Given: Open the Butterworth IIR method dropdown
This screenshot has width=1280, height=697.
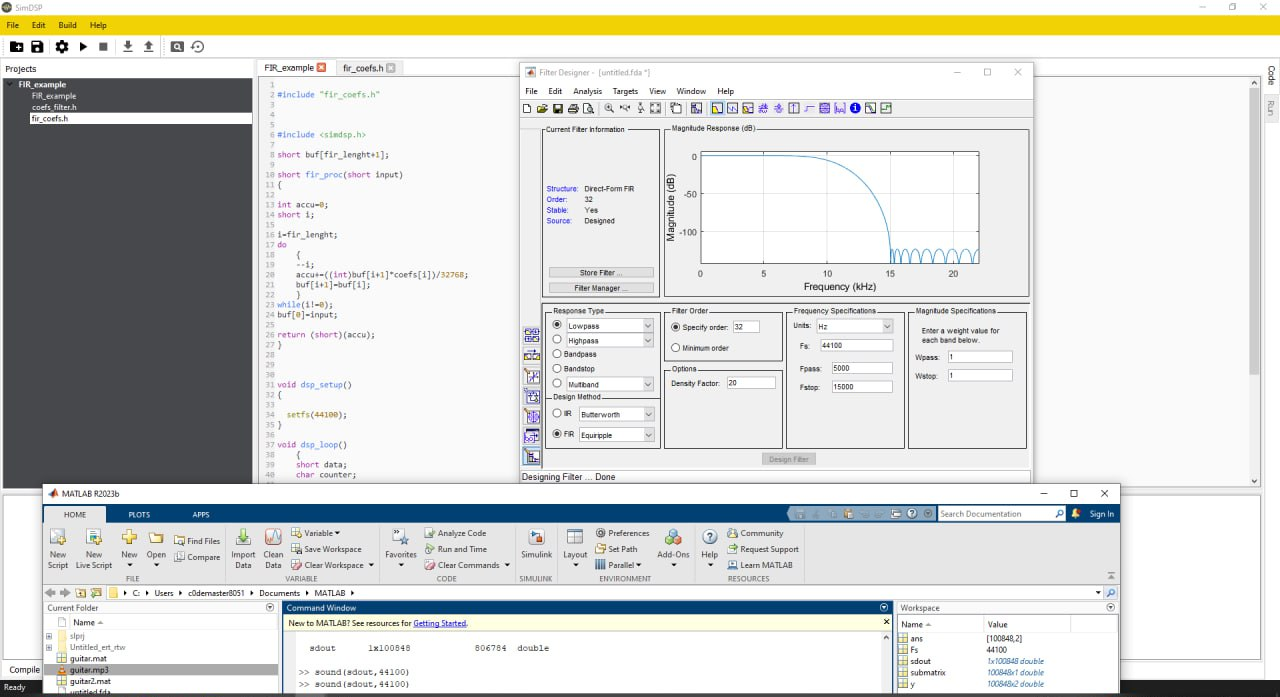Looking at the screenshot, I should (648, 414).
